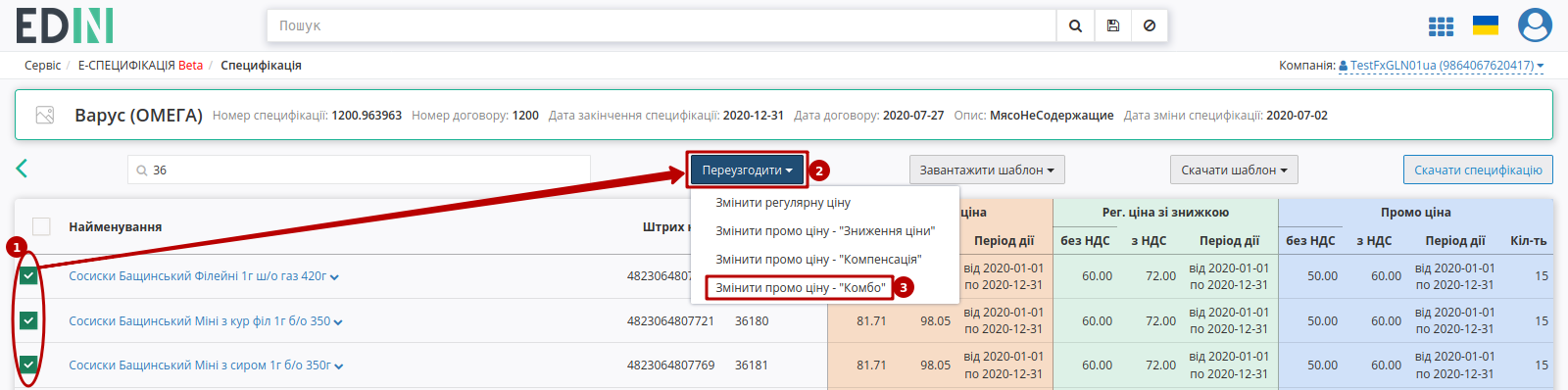Open the user profile avatar
1568x390 pixels.
[x=1535, y=25]
